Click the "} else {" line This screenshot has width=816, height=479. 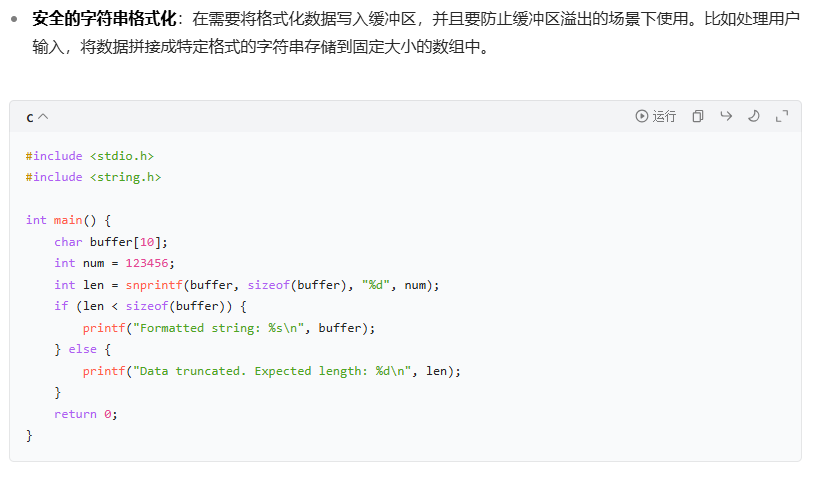point(82,350)
